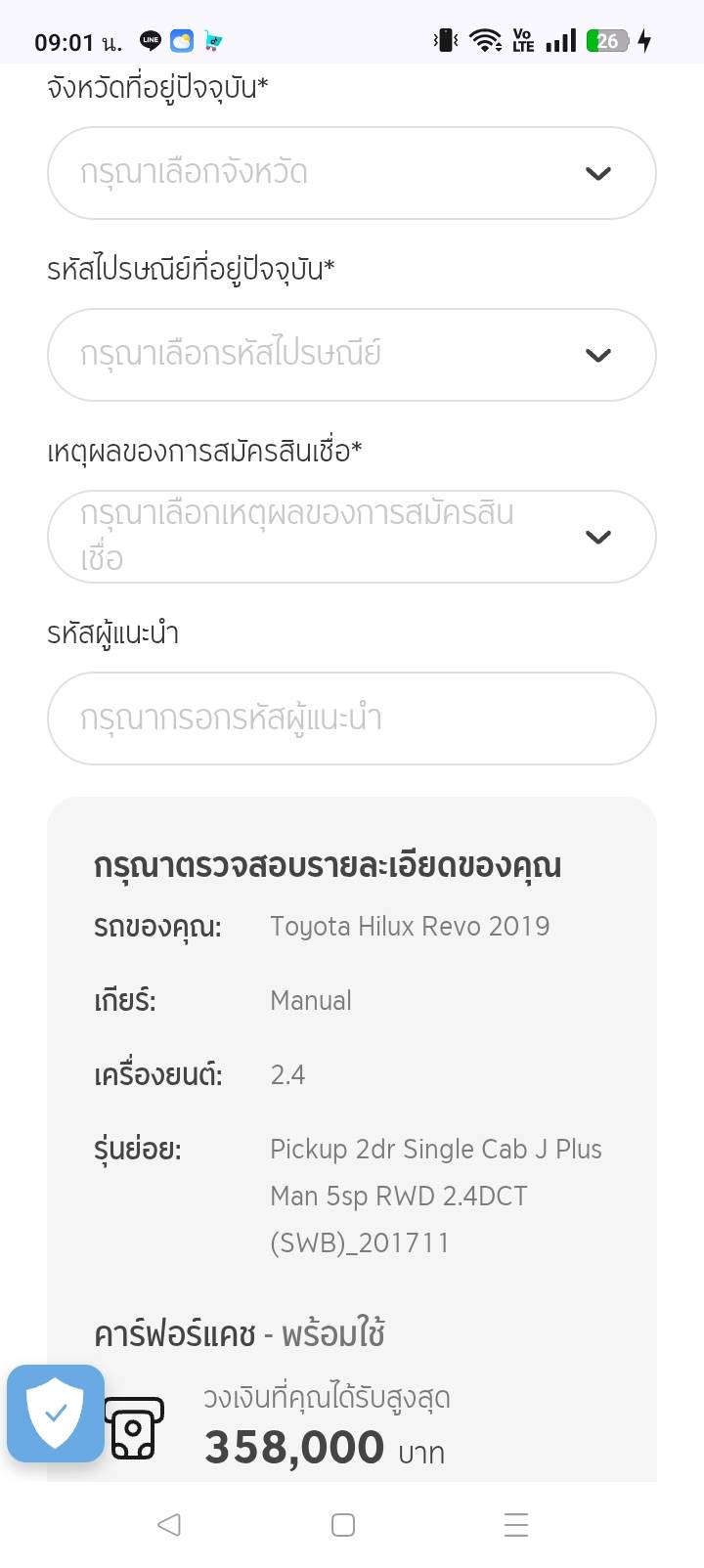Open recent apps menu icon
Image resolution: width=704 pixels, height=1568 pixels.
pyautogui.click(x=515, y=1524)
